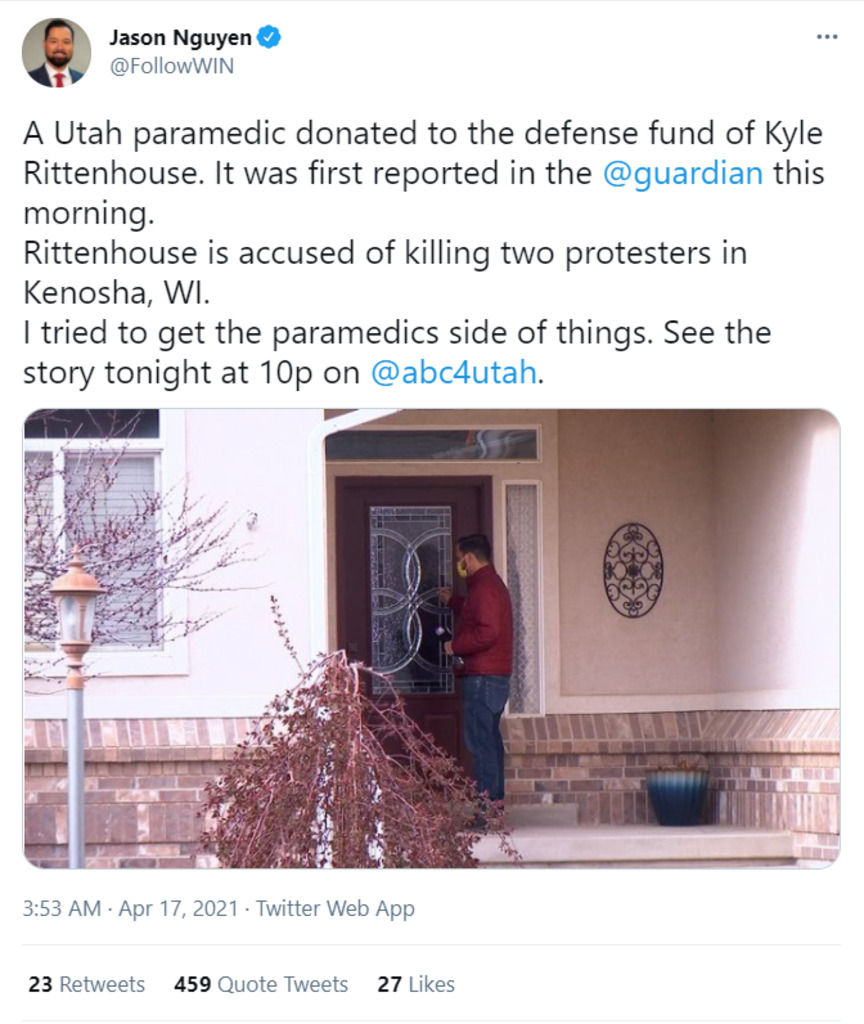Image resolution: width=864 pixels, height=1024 pixels.
Task: Click the 3:53 AM tweet timestamp
Action: tap(62, 909)
